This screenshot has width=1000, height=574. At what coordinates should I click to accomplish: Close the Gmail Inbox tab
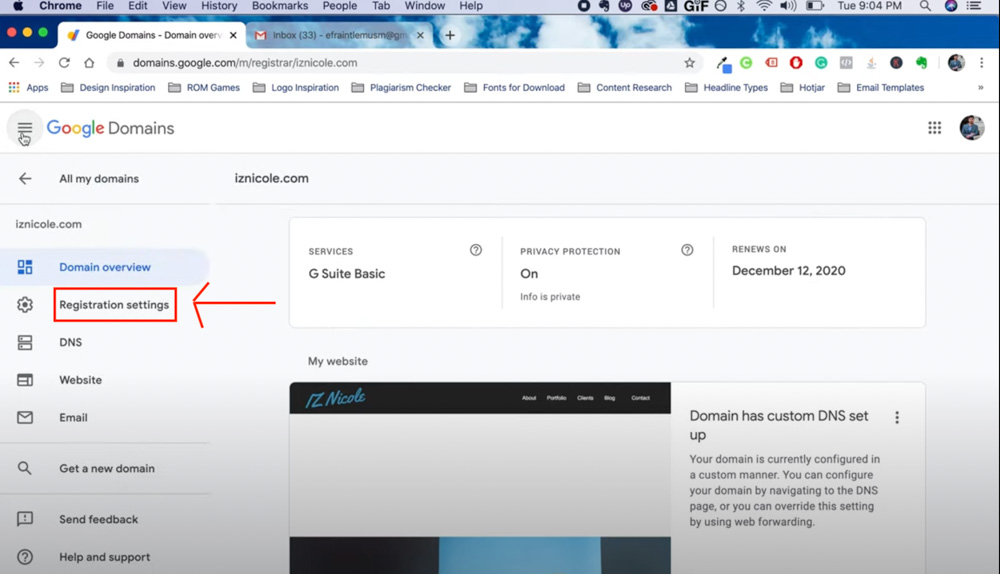pyautogui.click(x=420, y=35)
